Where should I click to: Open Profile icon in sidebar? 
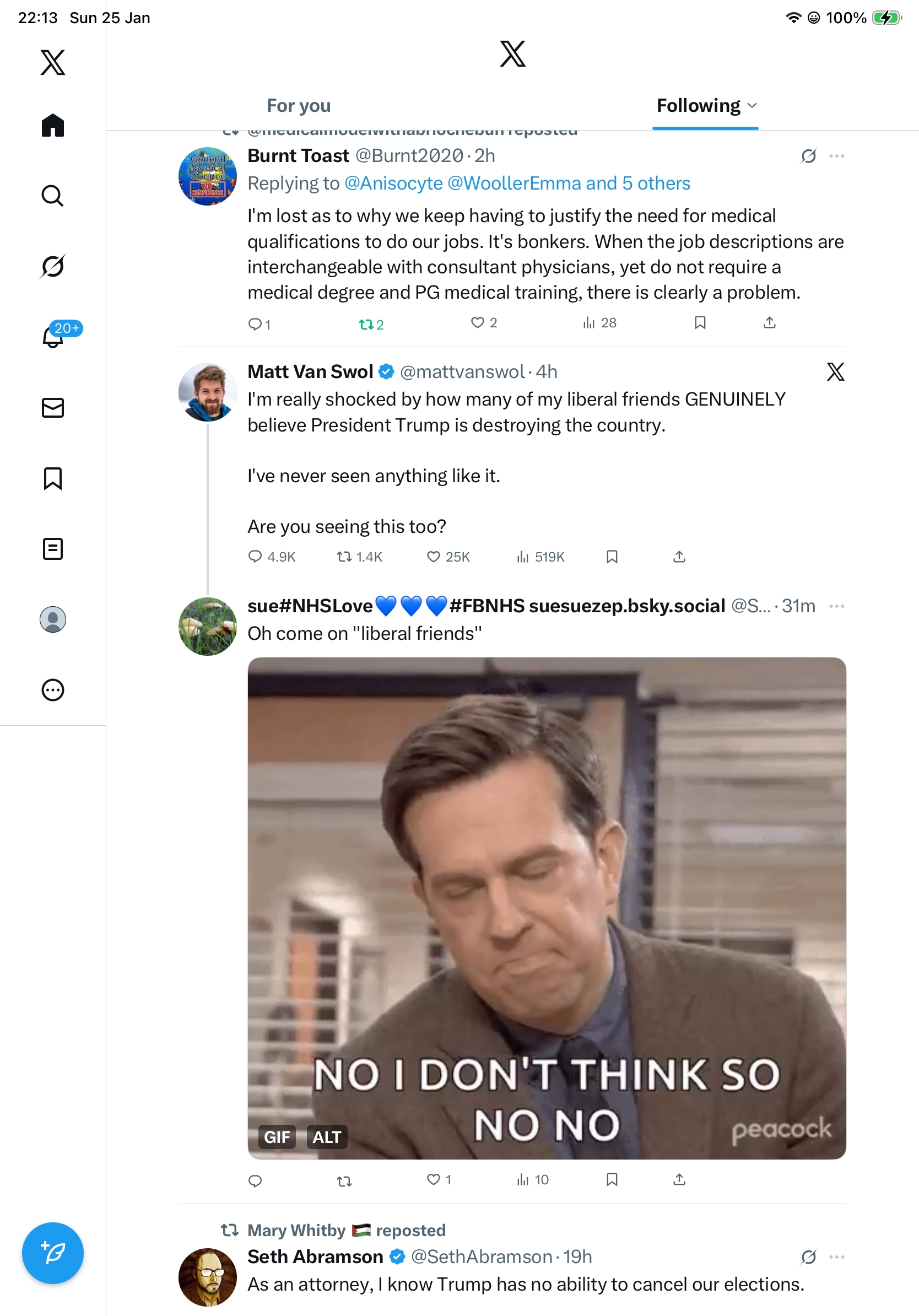tap(53, 619)
